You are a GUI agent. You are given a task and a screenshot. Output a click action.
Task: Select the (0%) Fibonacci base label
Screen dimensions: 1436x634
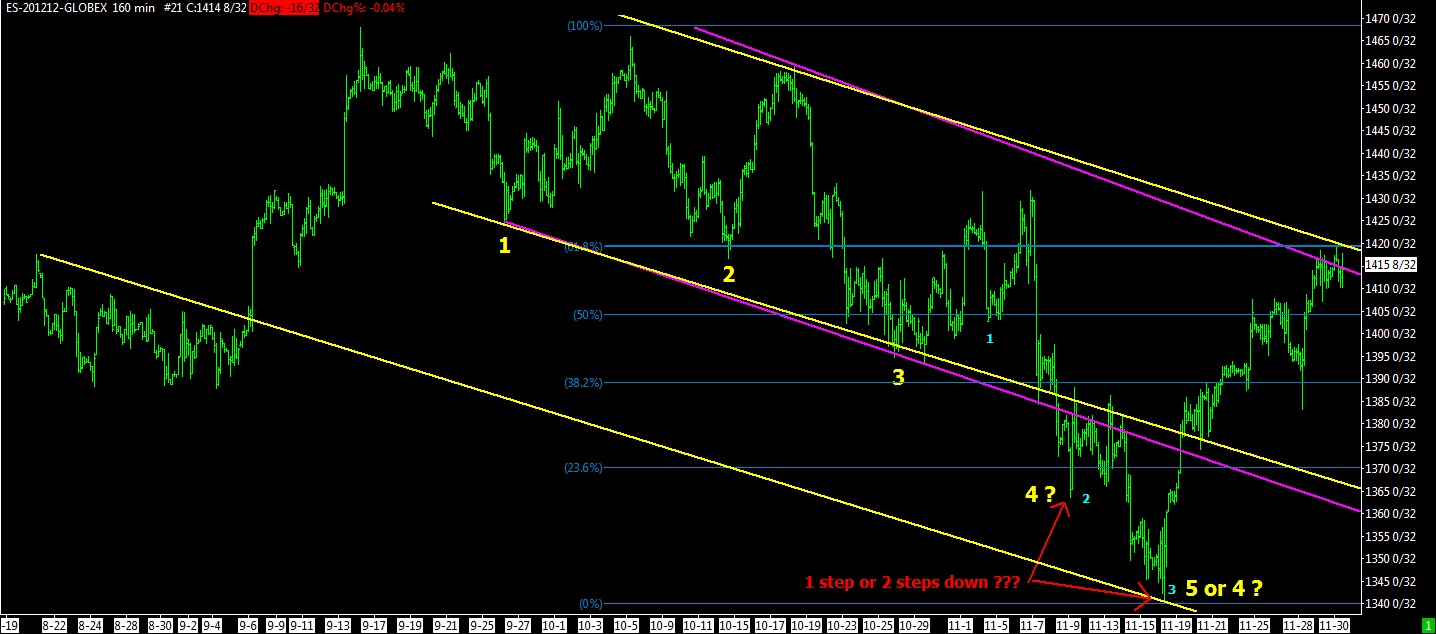pos(590,603)
